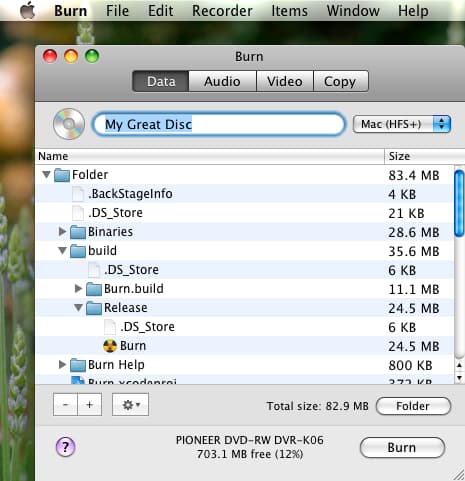Expand the Binaries folder triangle

pyautogui.click(x=62, y=231)
